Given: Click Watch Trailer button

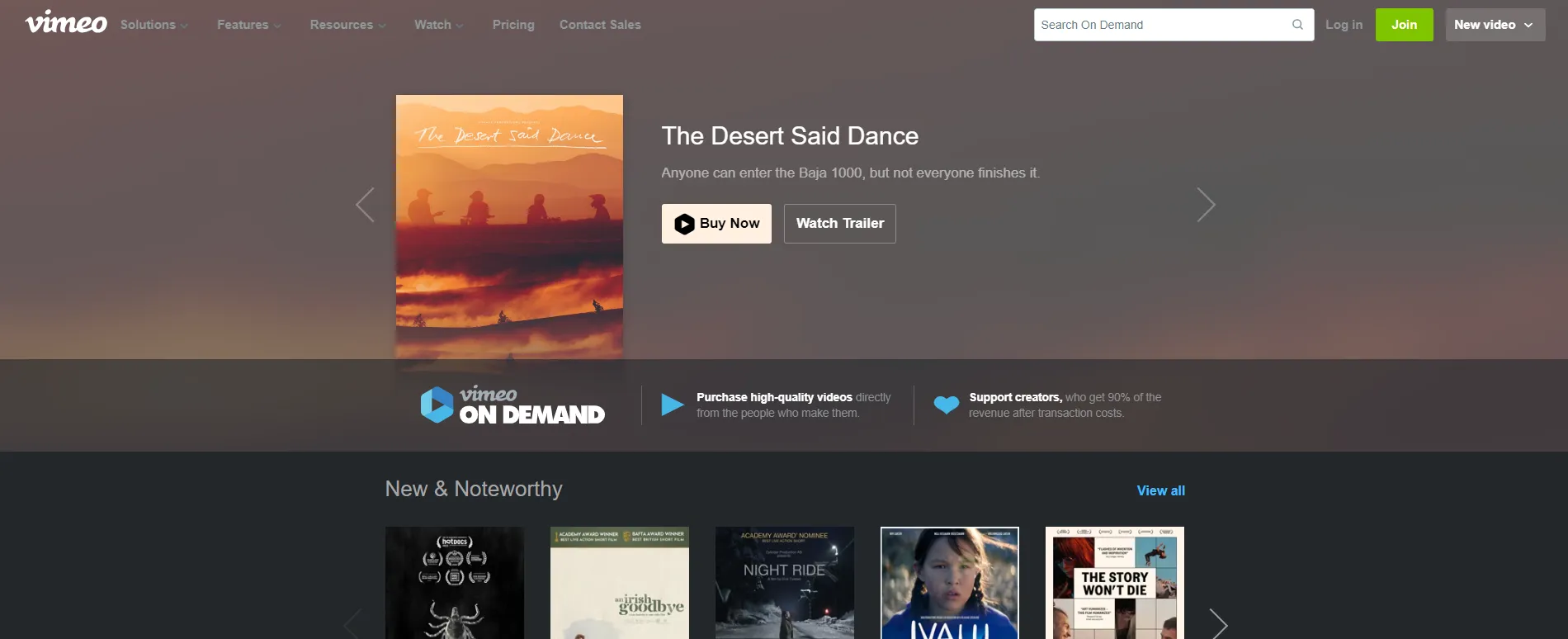Looking at the screenshot, I should coord(839,224).
